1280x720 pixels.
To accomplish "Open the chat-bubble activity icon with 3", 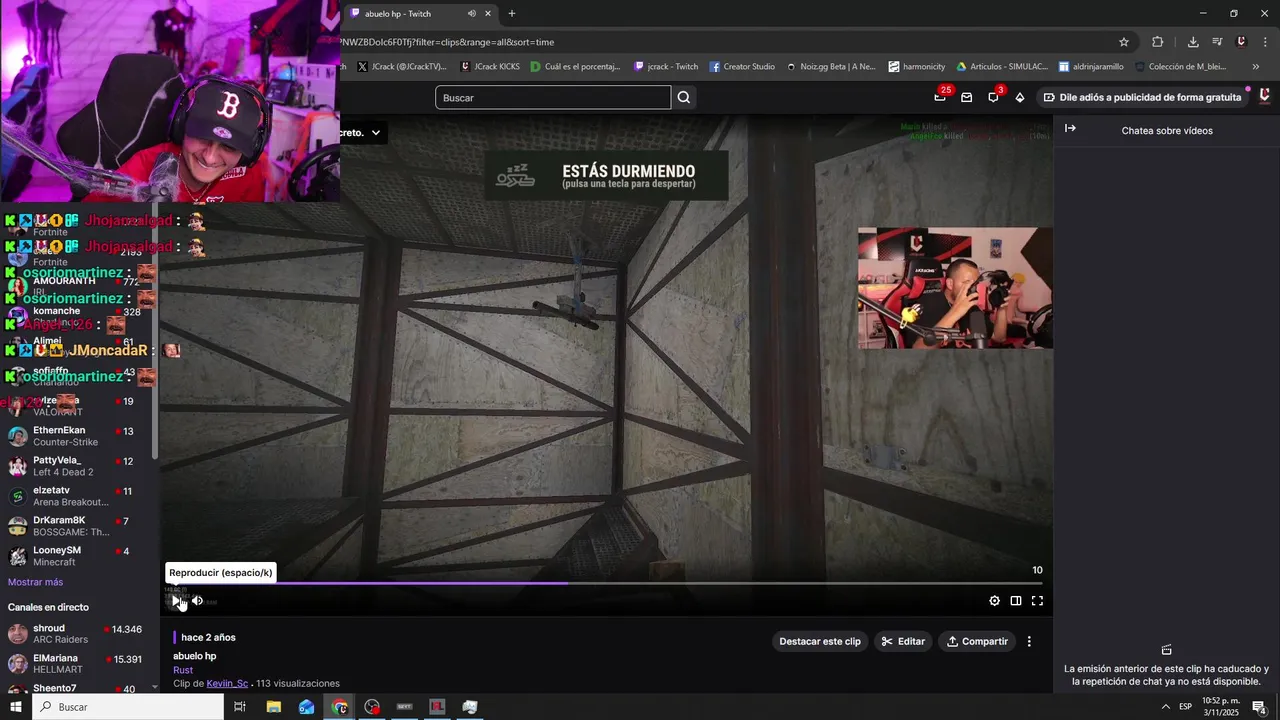I will point(994,96).
